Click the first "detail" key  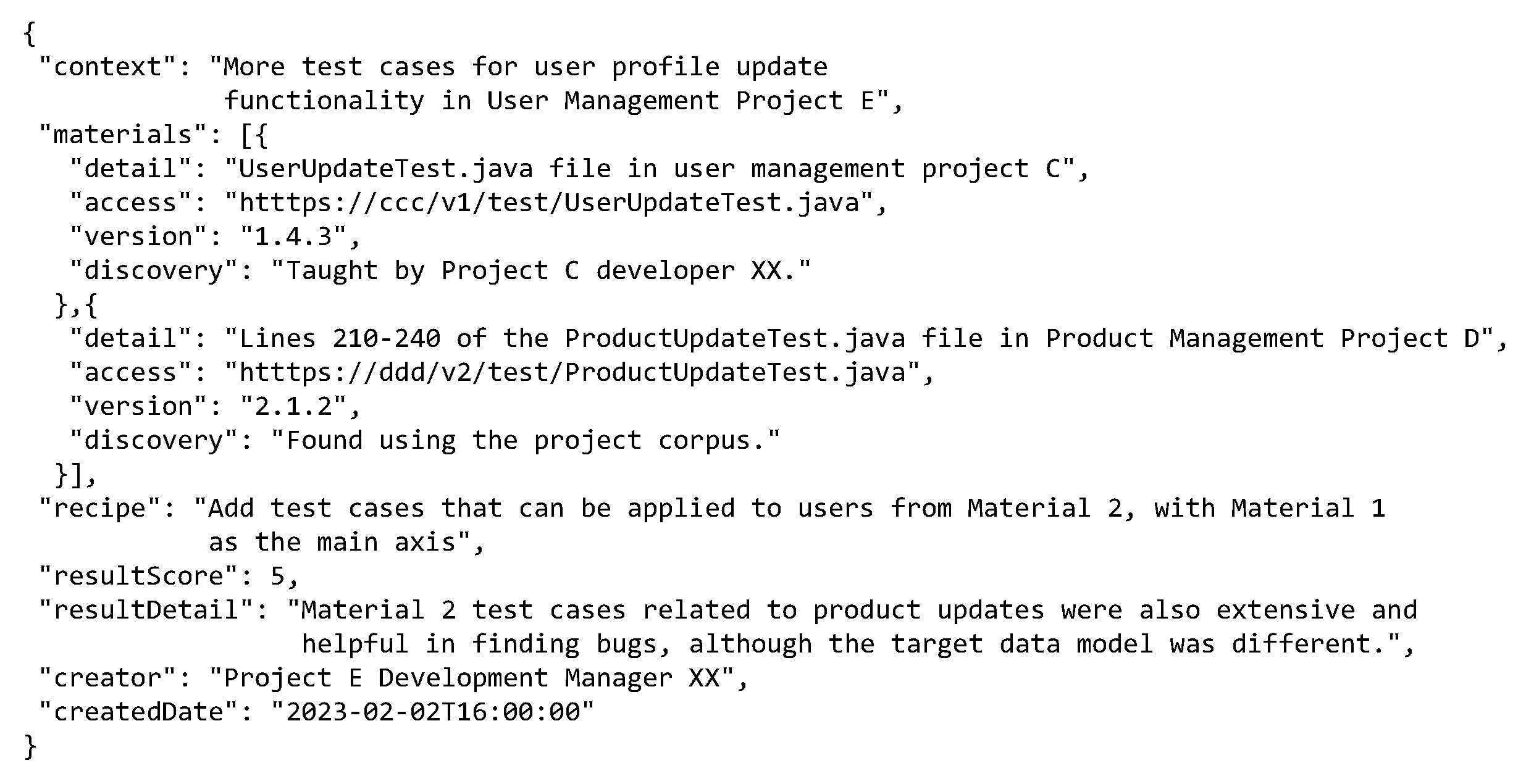tap(132, 169)
